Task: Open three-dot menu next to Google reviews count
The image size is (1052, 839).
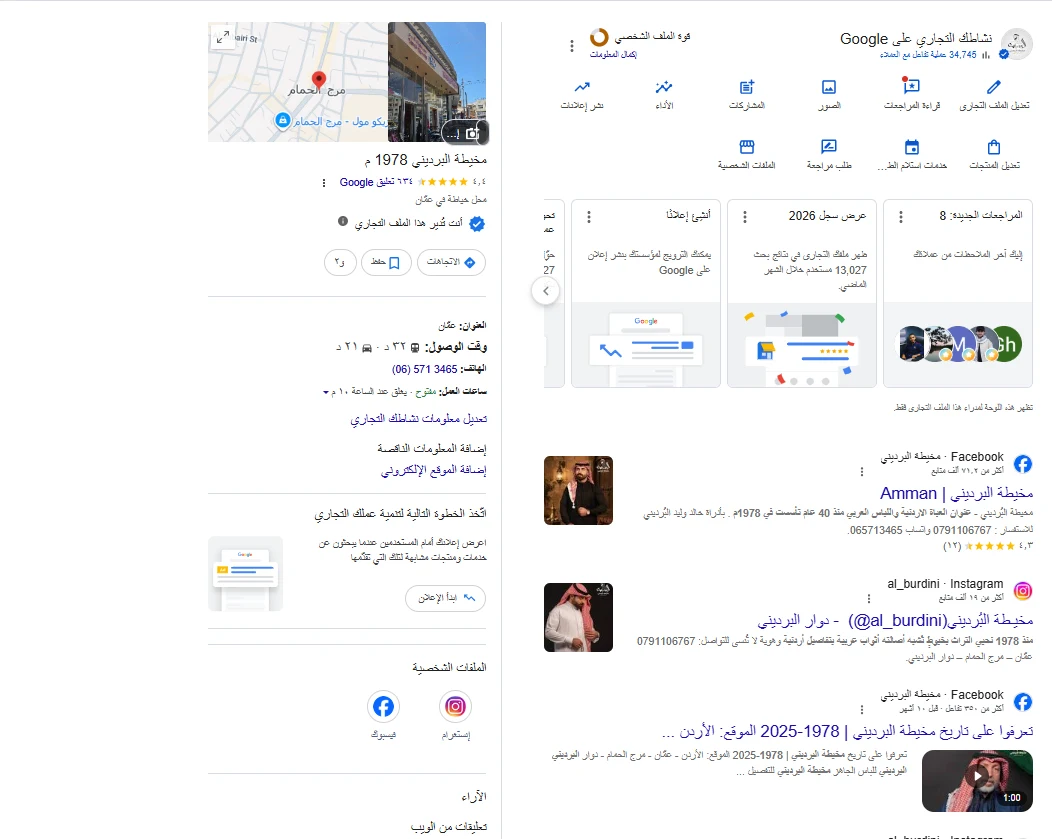Action: pyautogui.click(x=324, y=182)
